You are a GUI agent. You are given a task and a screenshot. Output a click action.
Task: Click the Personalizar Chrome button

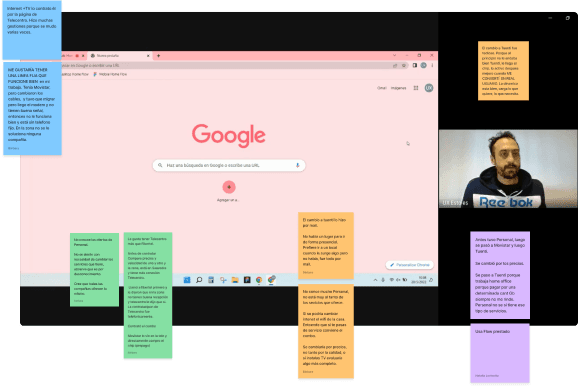(x=410, y=265)
